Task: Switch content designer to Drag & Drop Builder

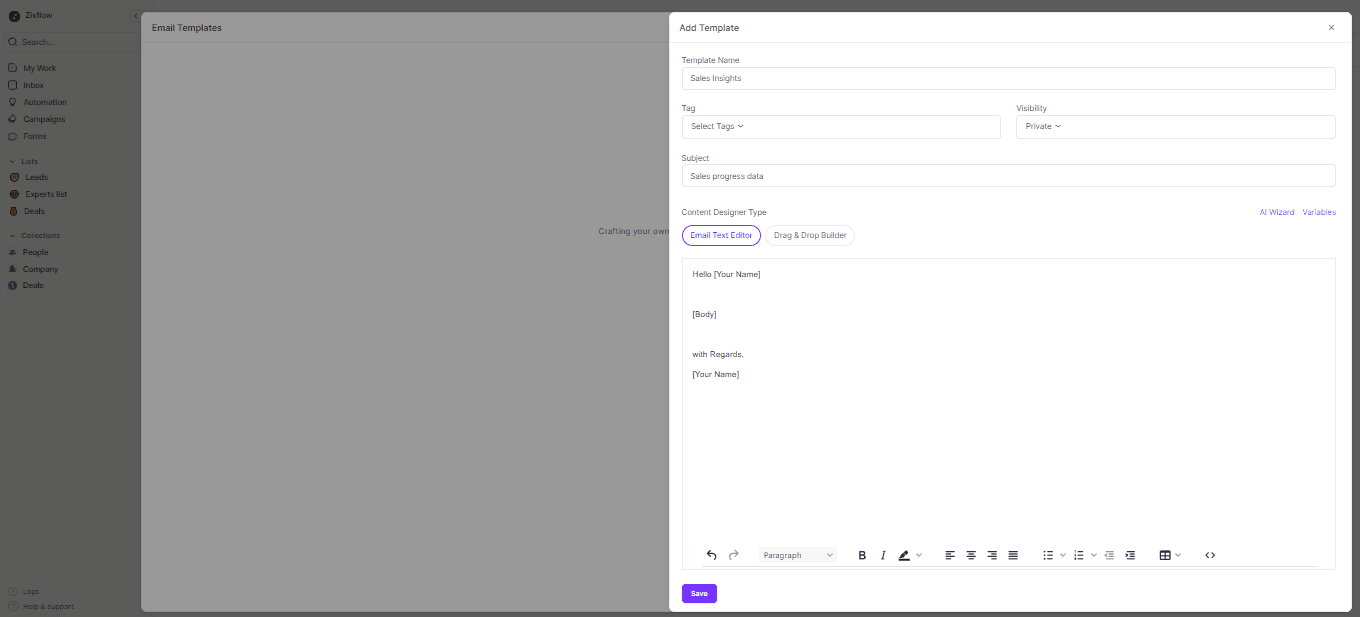Action: 810,235
